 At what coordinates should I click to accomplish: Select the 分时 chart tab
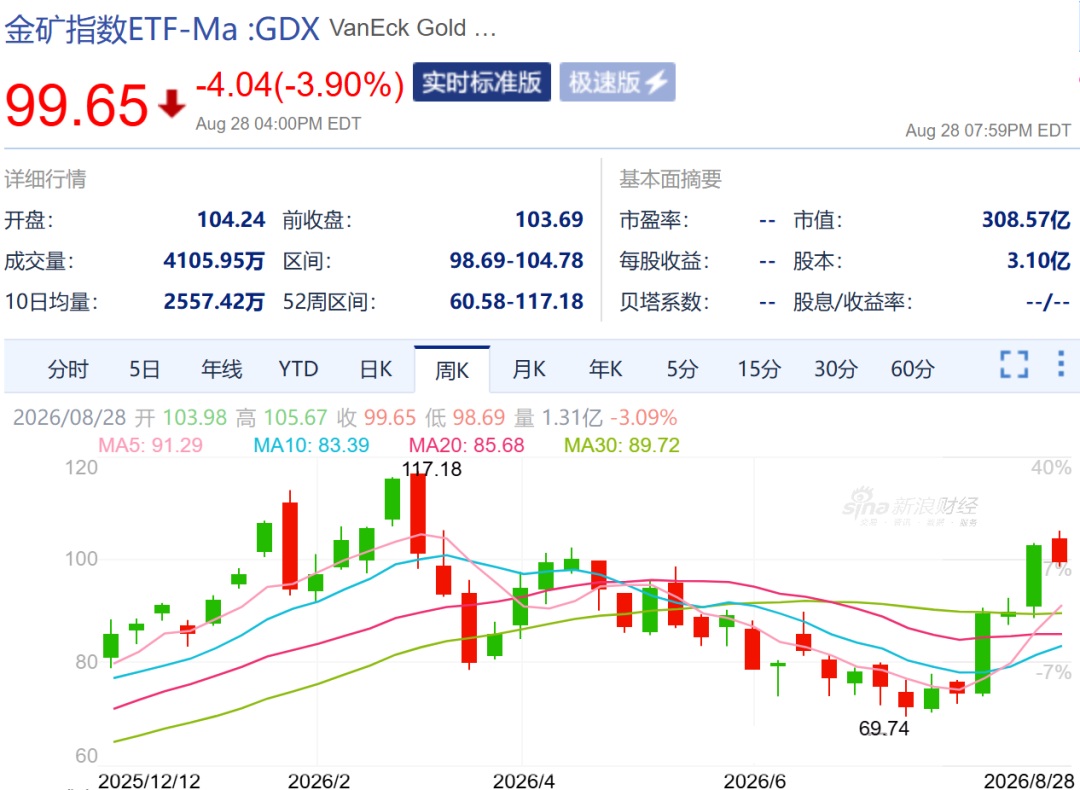(x=68, y=369)
